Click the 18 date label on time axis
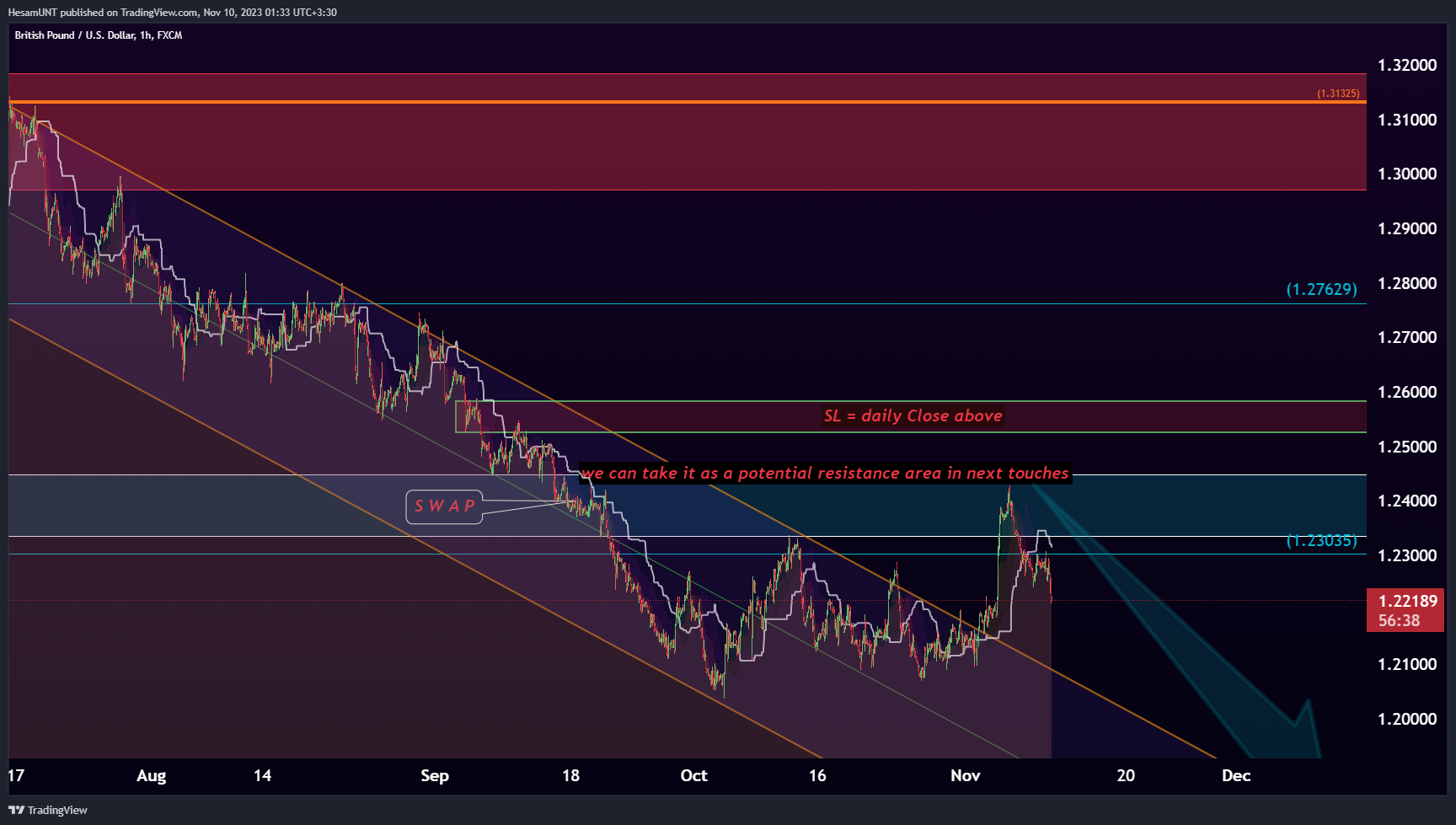The image size is (1456, 825). [571, 776]
